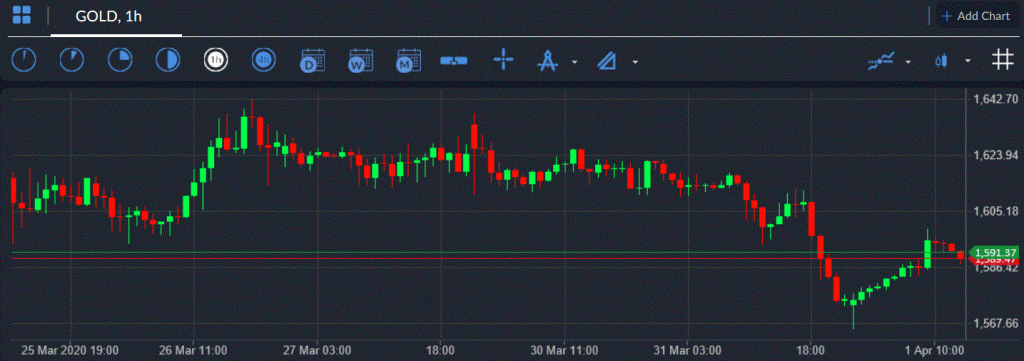1024x361 pixels.
Task: Click the Add Chart button
Action: (976, 16)
